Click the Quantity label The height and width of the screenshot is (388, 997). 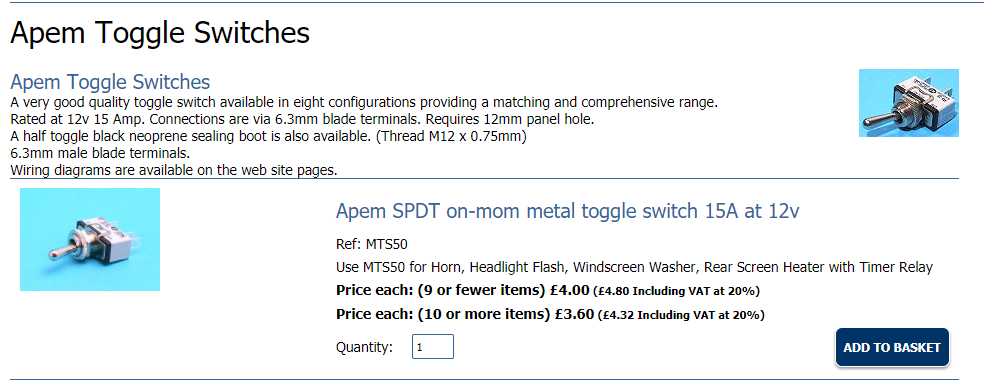[364, 347]
